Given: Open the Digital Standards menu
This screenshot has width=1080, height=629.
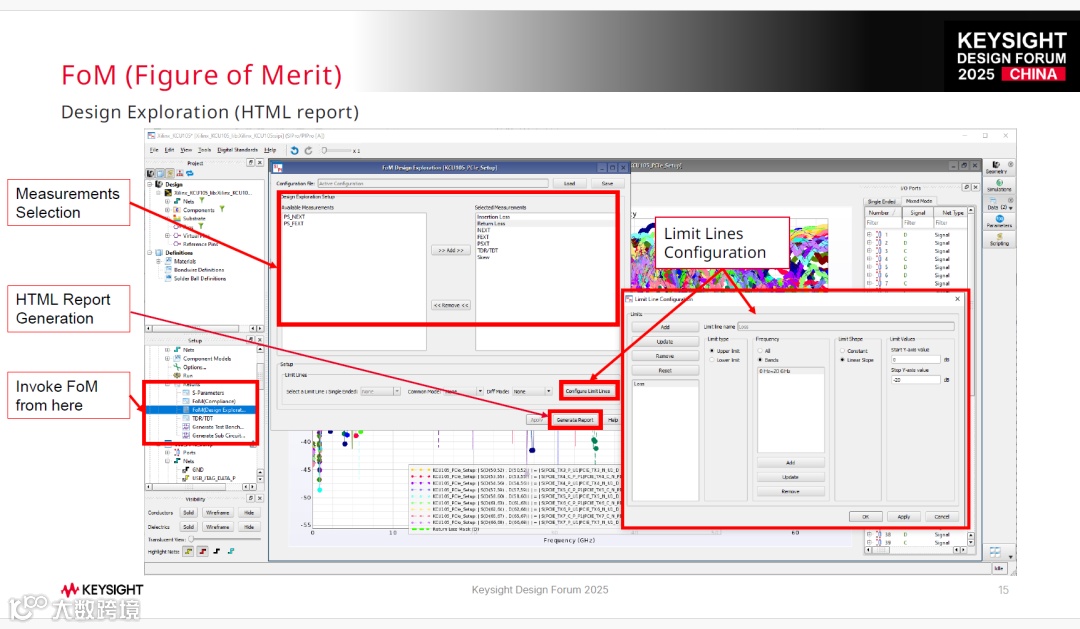Looking at the screenshot, I should (x=238, y=150).
